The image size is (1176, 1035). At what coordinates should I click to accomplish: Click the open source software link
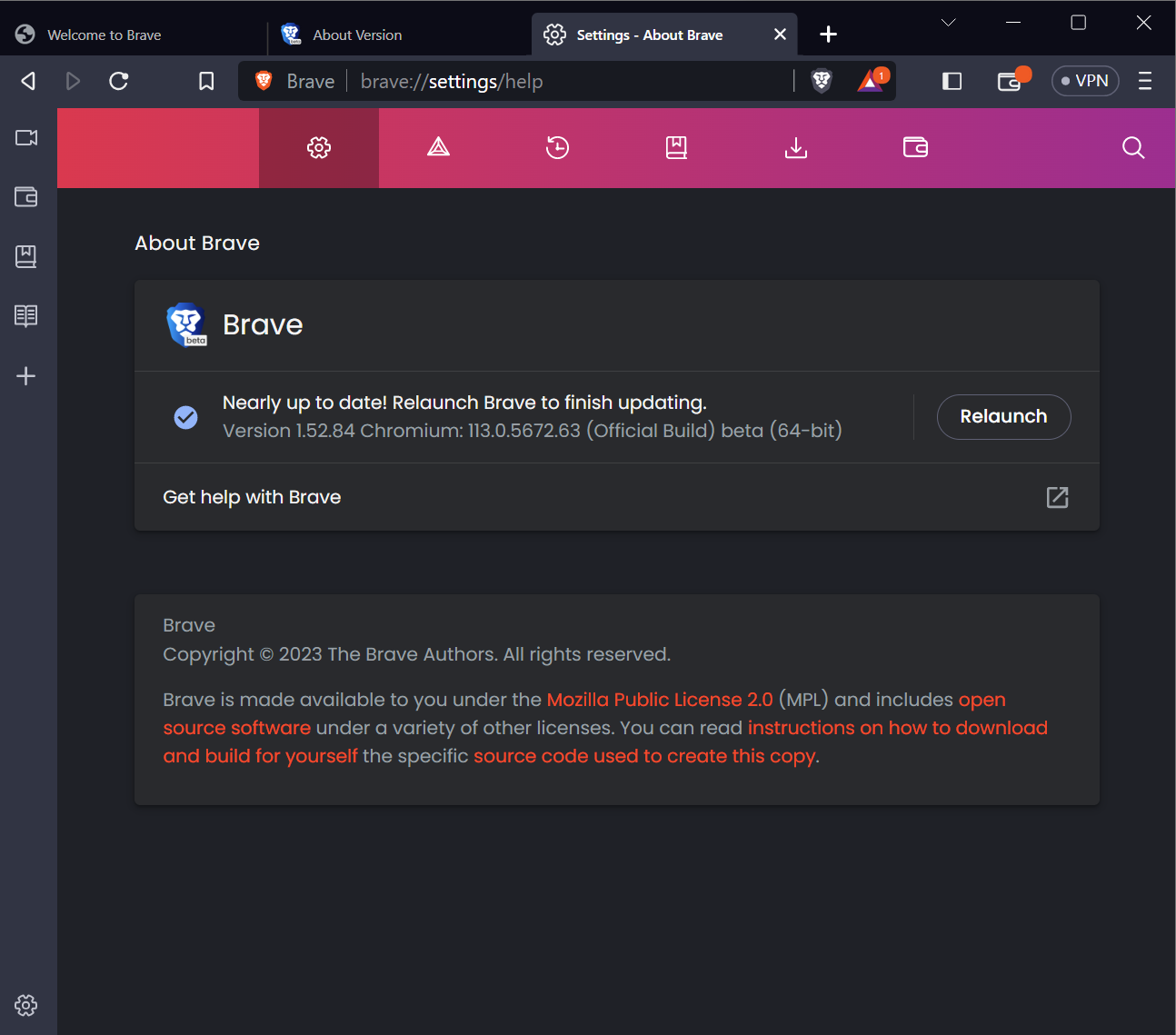tap(584, 713)
